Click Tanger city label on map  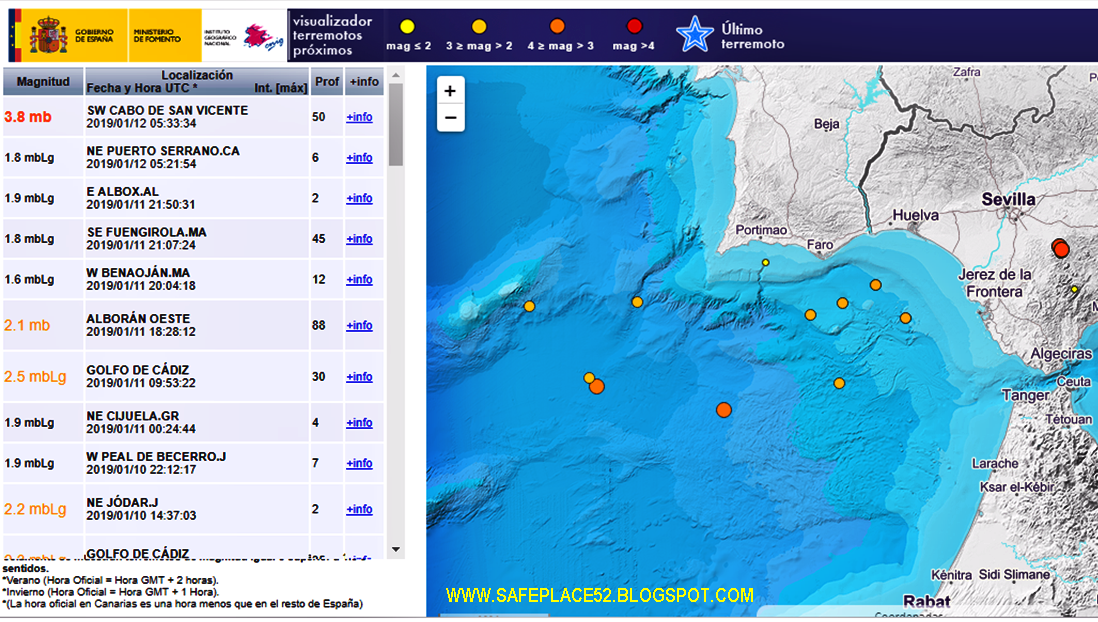point(1025,395)
